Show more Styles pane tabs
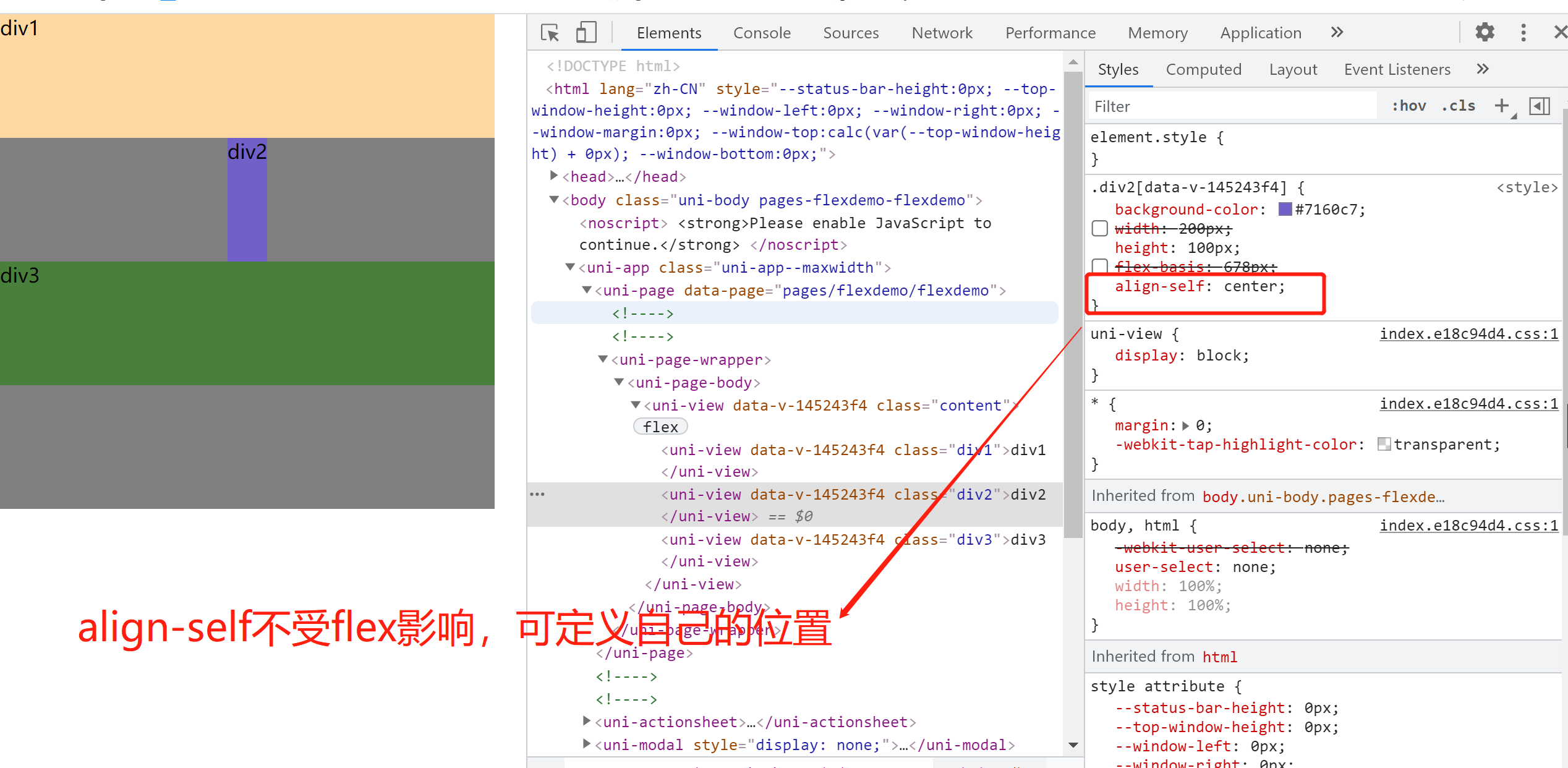 coord(1483,69)
